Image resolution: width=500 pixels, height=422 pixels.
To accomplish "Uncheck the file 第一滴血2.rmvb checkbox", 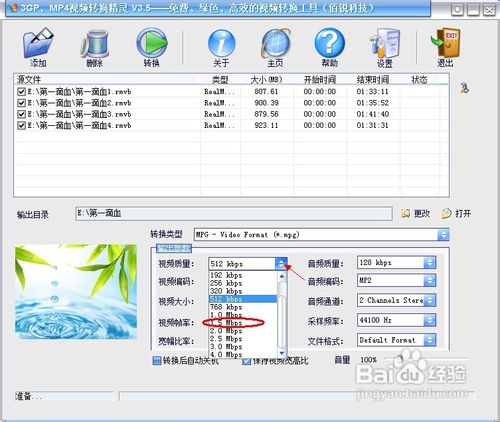I will 21,103.
